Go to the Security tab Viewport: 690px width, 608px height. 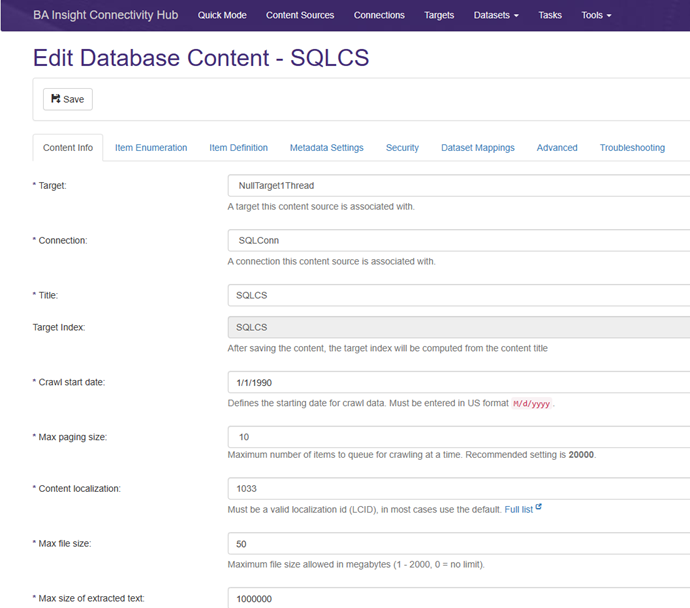pos(402,147)
